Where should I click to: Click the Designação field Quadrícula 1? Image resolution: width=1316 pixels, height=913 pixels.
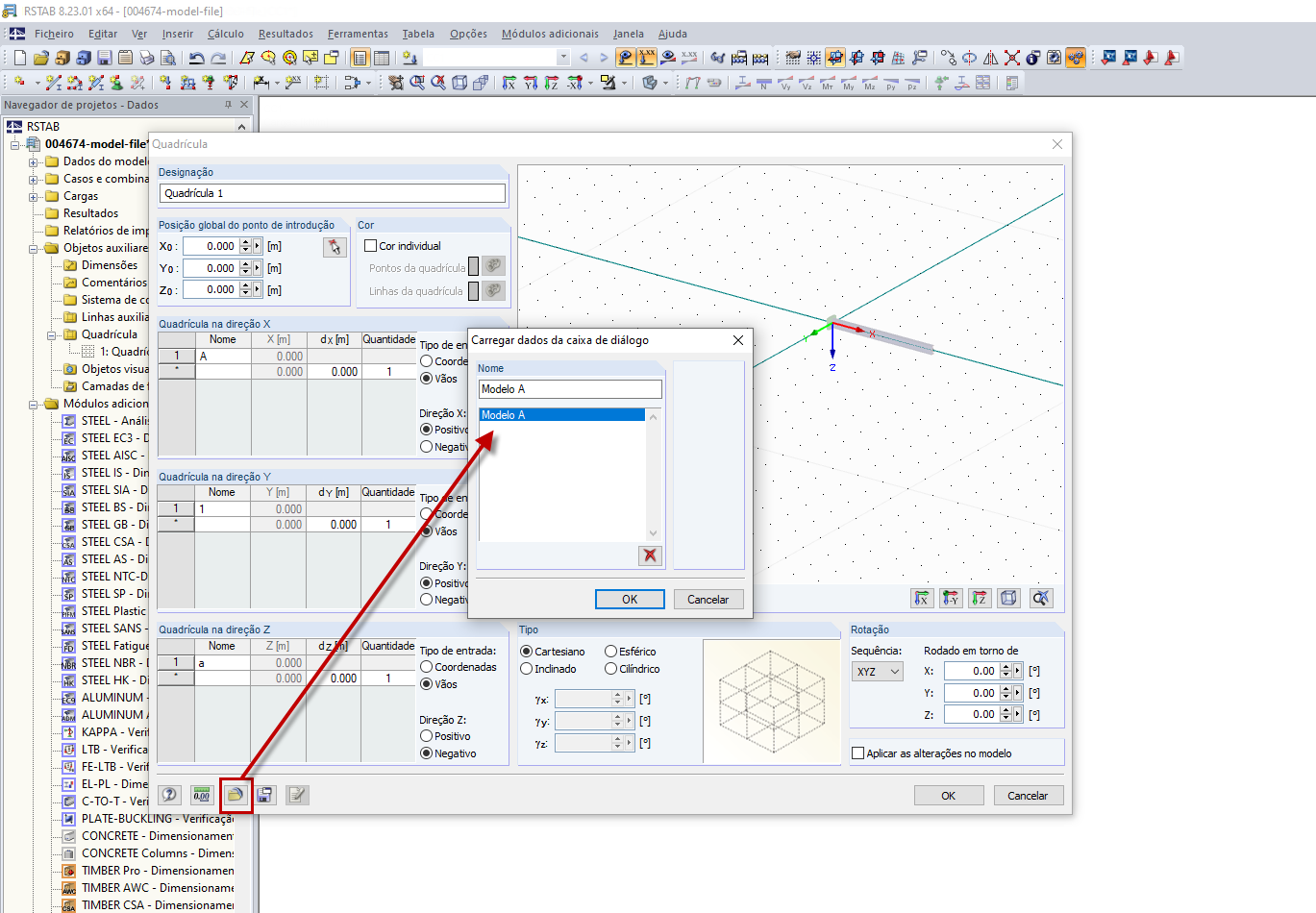(x=333, y=193)
